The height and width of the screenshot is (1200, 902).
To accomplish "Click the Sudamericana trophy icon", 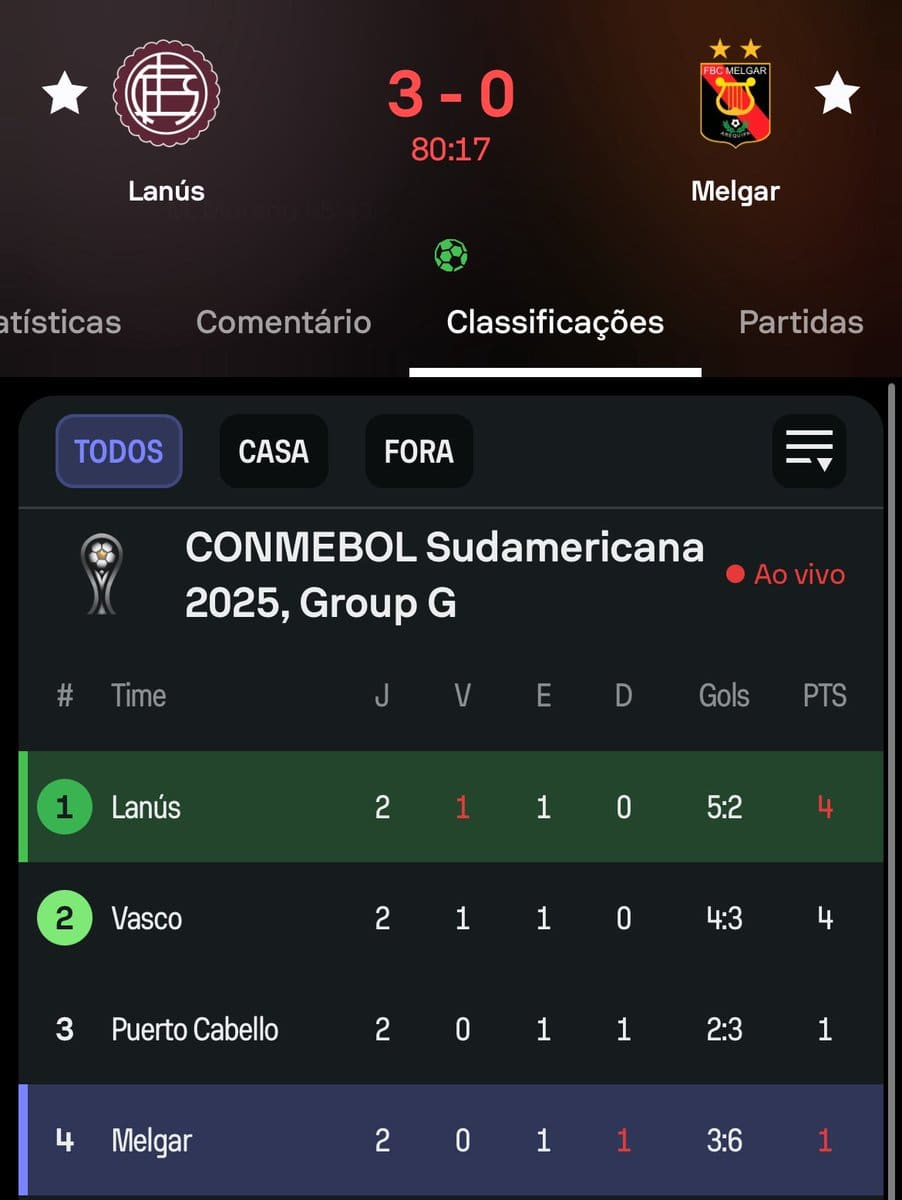I will click(x=102, y=575).
